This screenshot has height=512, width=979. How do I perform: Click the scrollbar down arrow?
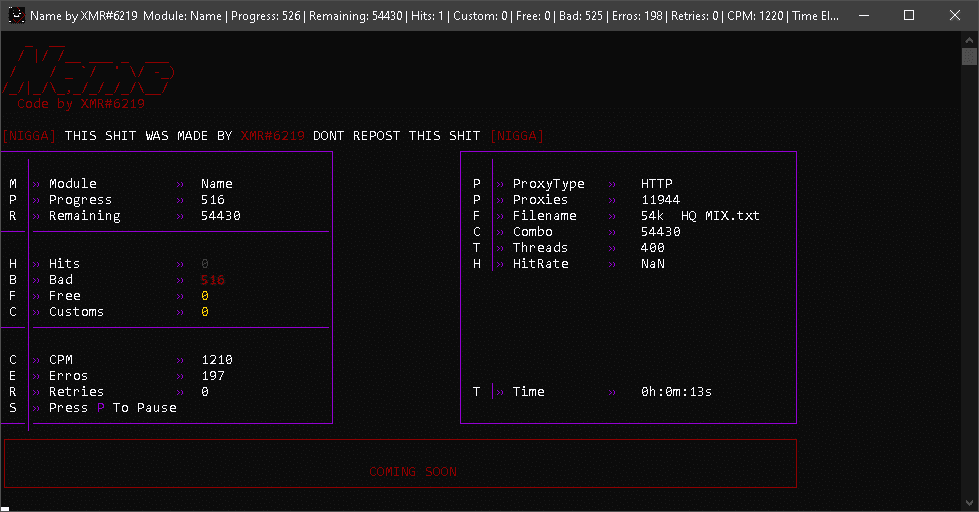tap(969, 503)
